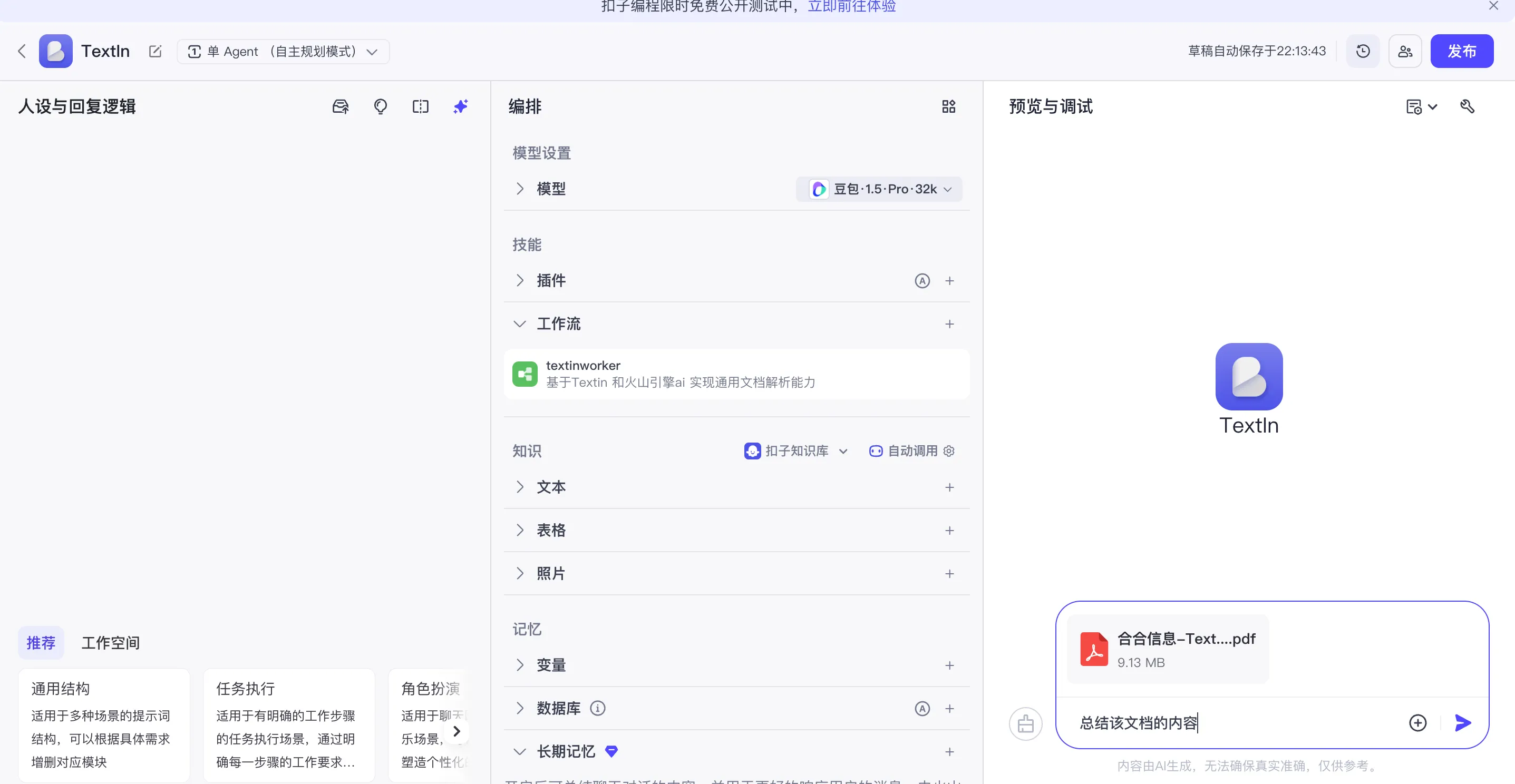Click the 发布 publish button
1515x784 pixels.
click(x=1461, y=51)
